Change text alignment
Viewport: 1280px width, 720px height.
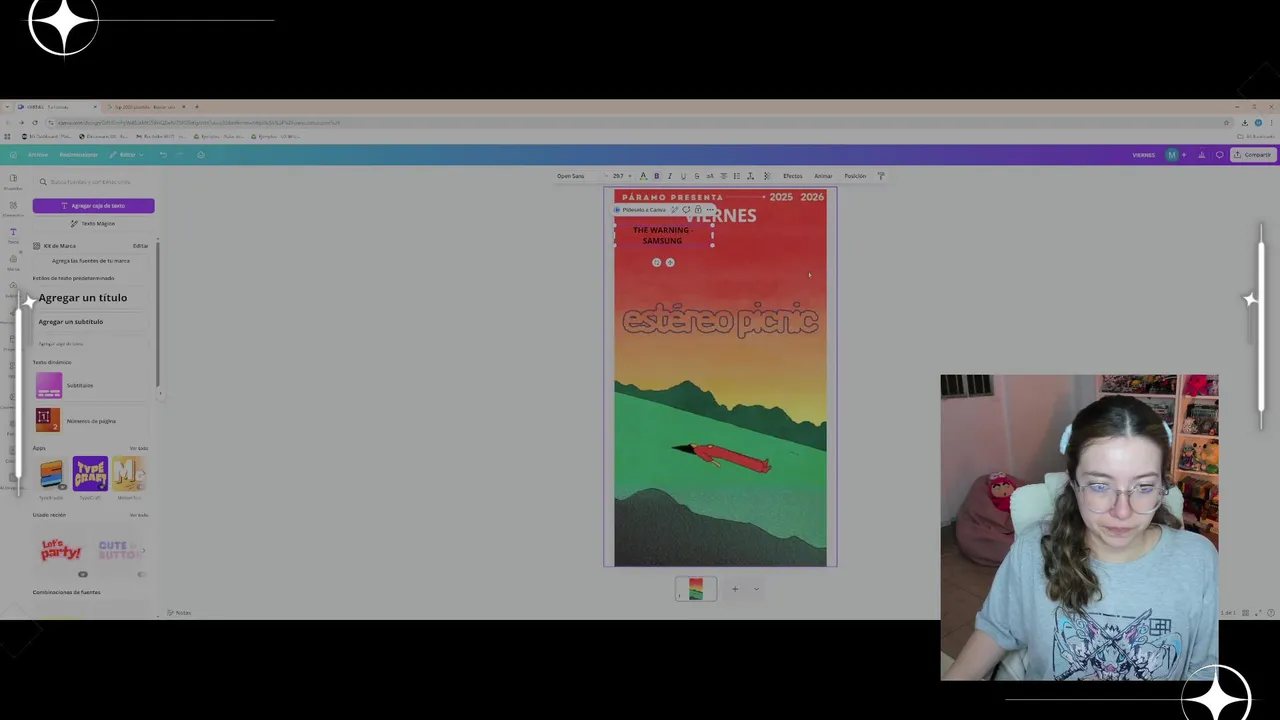point(723,176)
